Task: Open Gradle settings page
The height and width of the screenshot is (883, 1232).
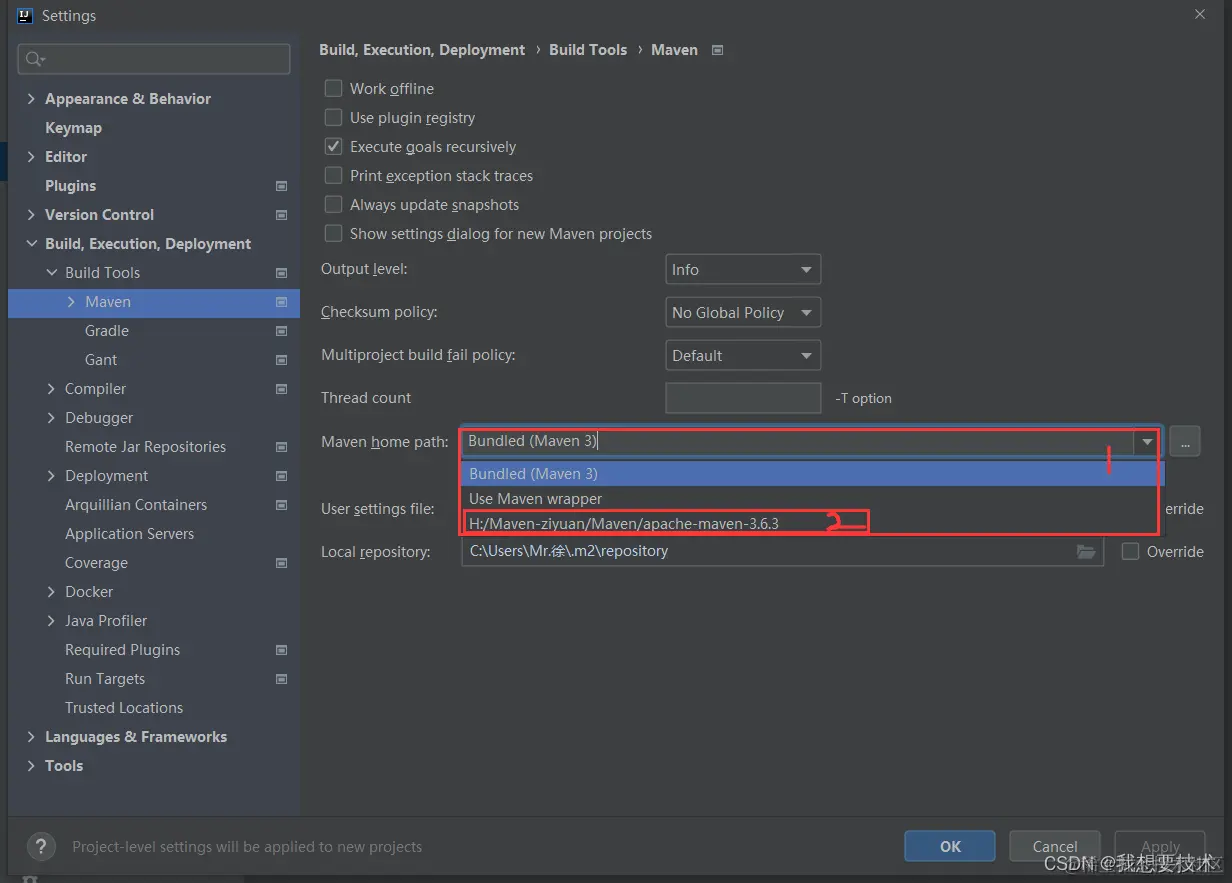Action: click(107, 331)
